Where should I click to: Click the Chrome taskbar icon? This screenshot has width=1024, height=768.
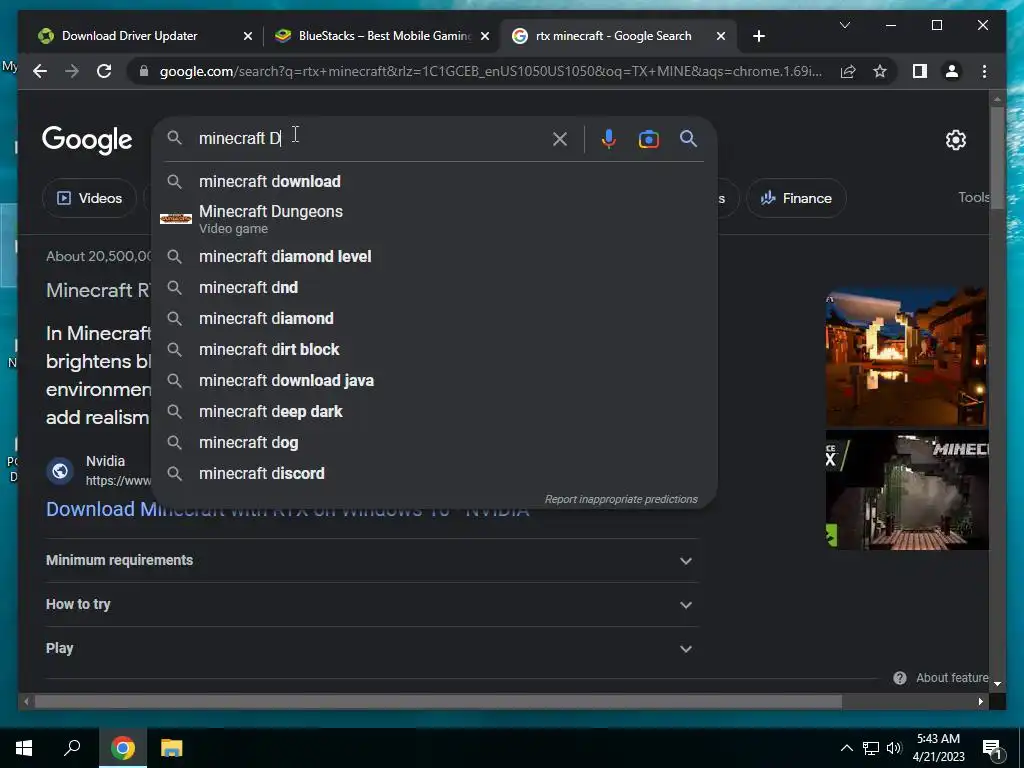[122, 748]
